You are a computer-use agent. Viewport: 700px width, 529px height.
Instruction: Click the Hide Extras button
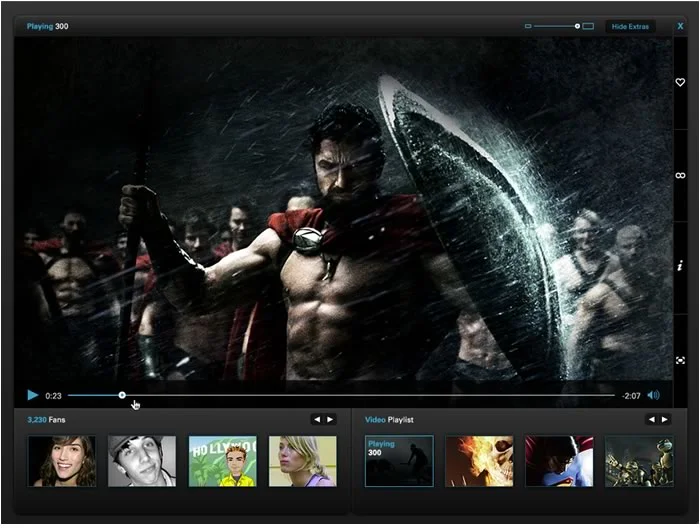(630, 27)
